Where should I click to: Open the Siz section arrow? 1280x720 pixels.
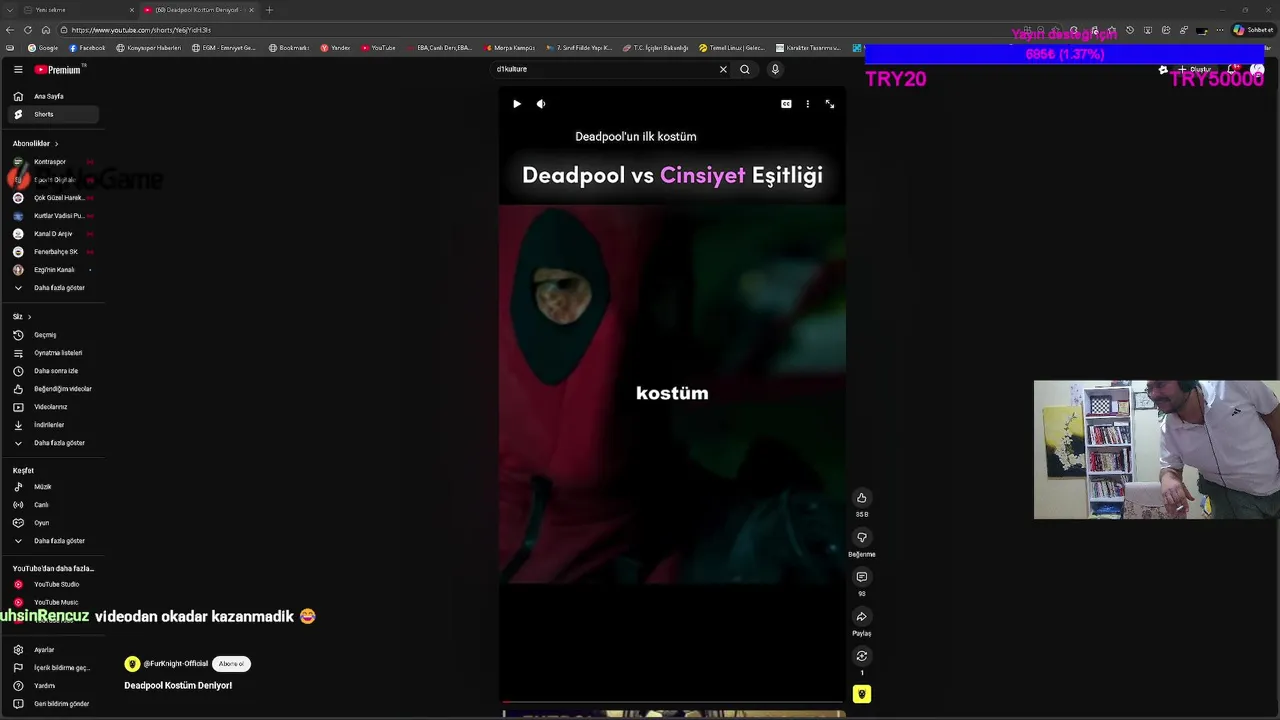pyautogui.click(x=29, y=317)
